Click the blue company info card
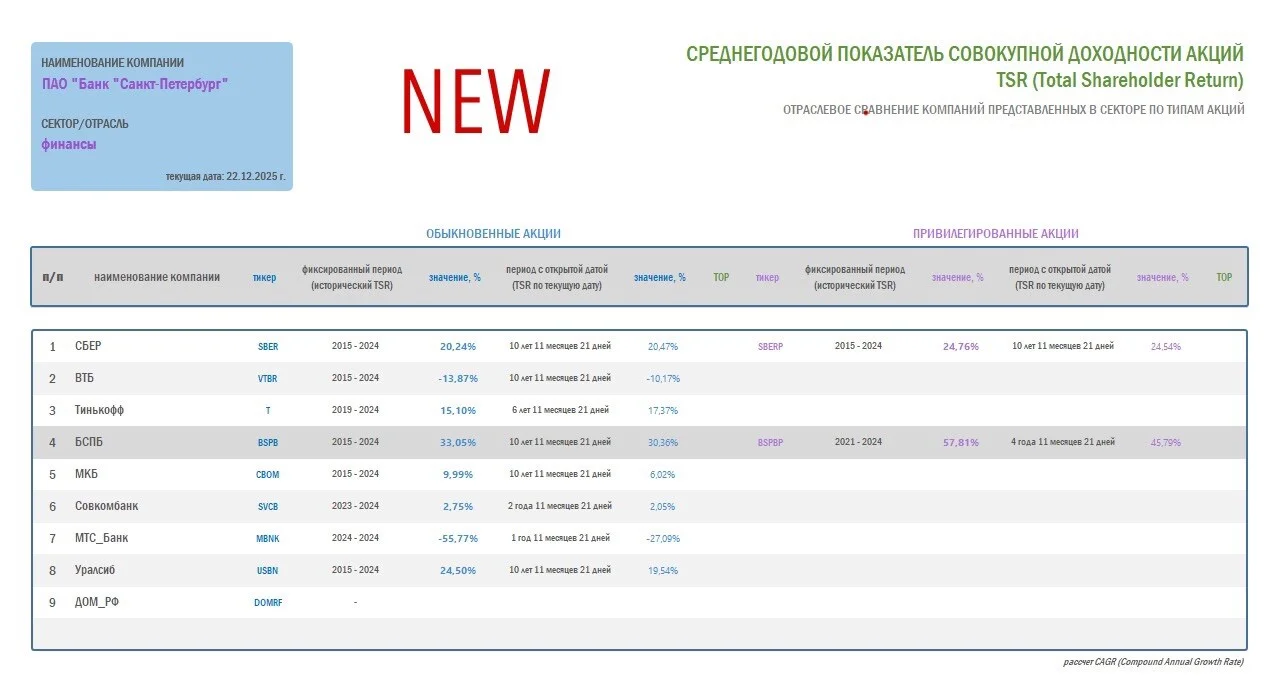Screen dimensions: 1281x693 coord(162,116)
